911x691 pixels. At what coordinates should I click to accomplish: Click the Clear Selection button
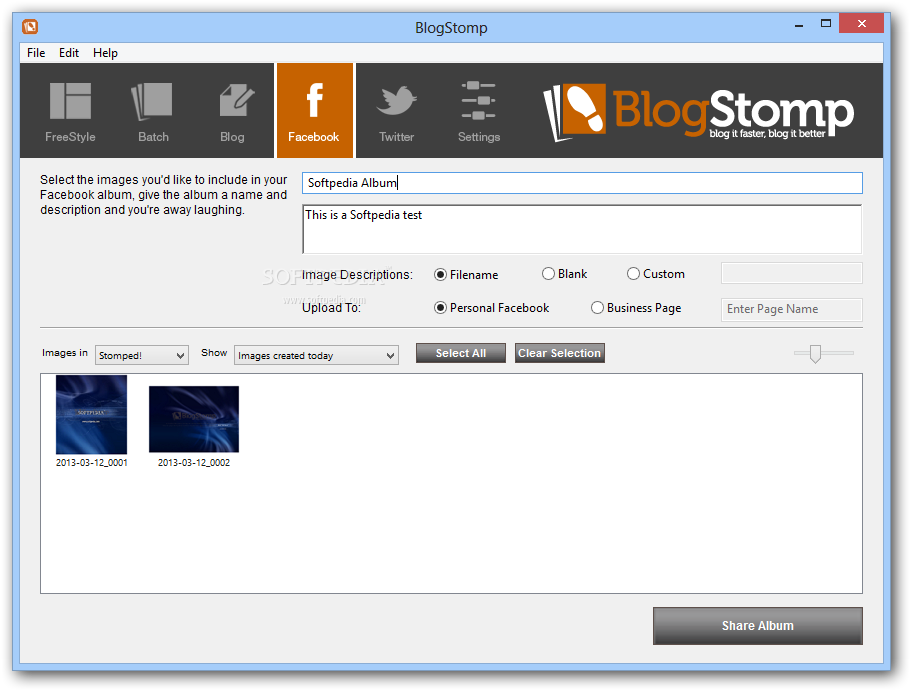point(559,353)
